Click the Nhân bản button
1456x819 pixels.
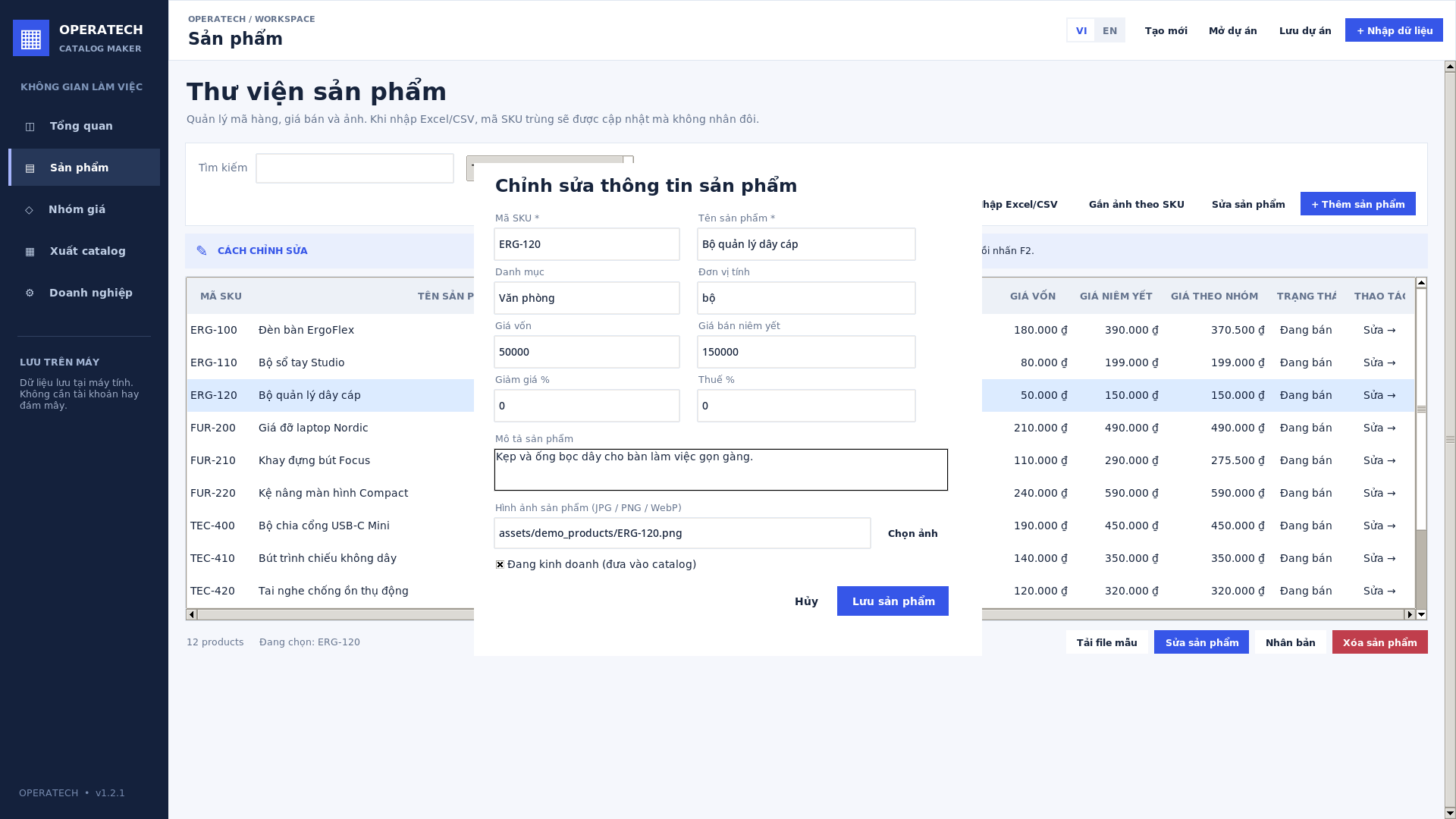pos(1290,642)
